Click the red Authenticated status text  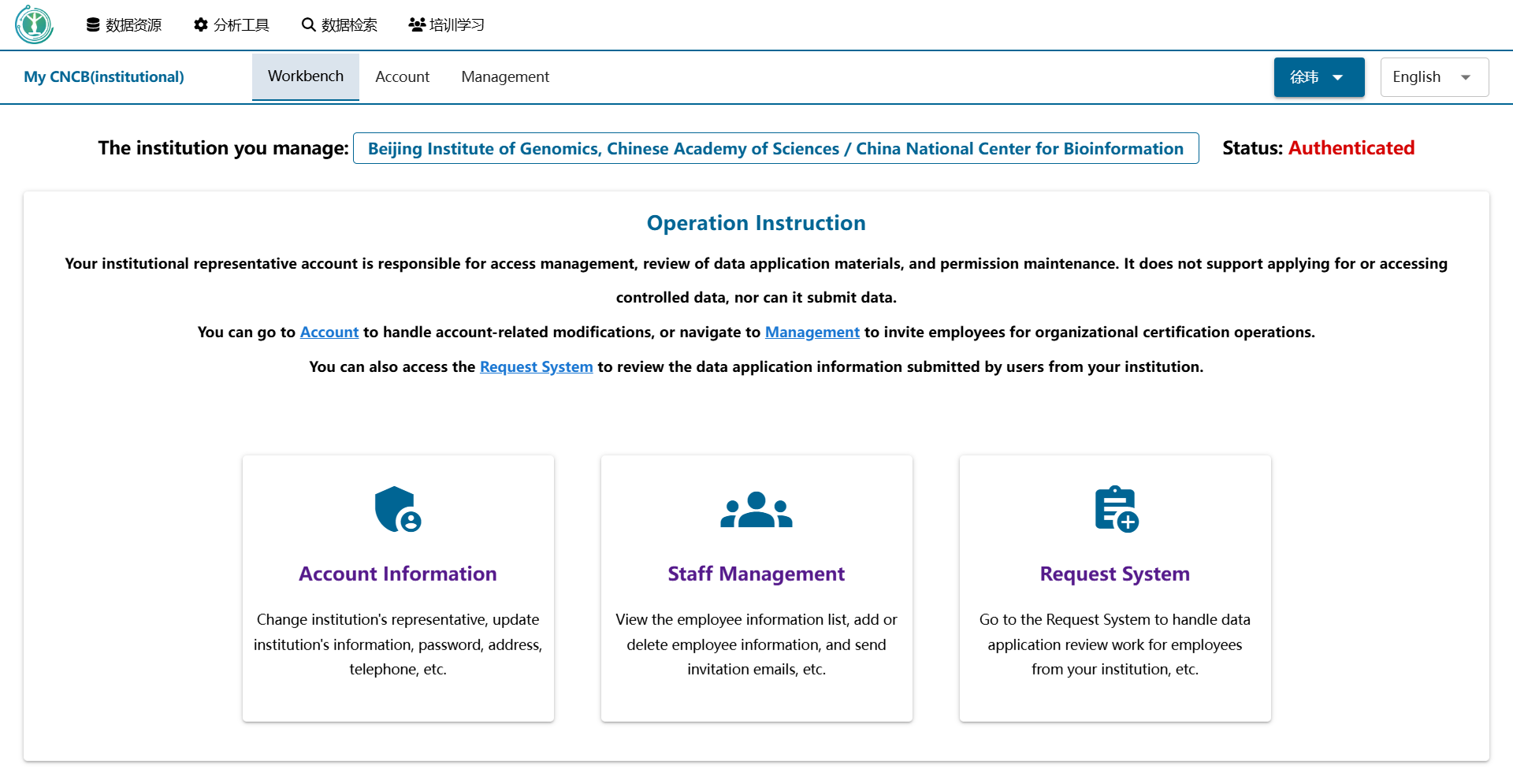pyautogui.click(x=1351, y=148)
